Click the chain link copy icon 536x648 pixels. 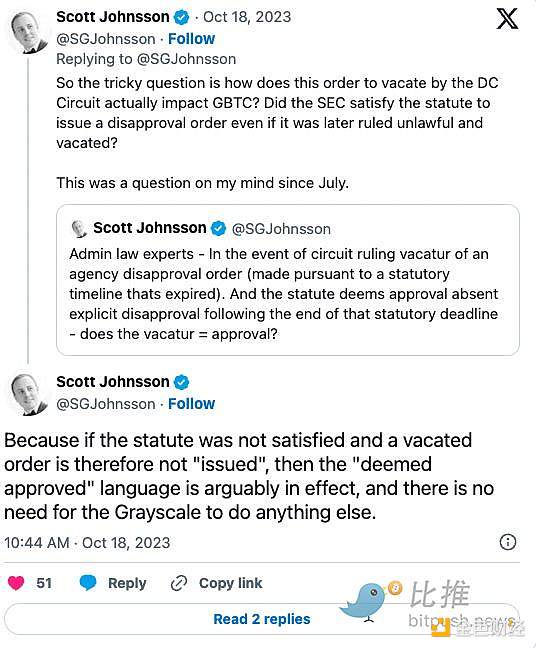179,583
